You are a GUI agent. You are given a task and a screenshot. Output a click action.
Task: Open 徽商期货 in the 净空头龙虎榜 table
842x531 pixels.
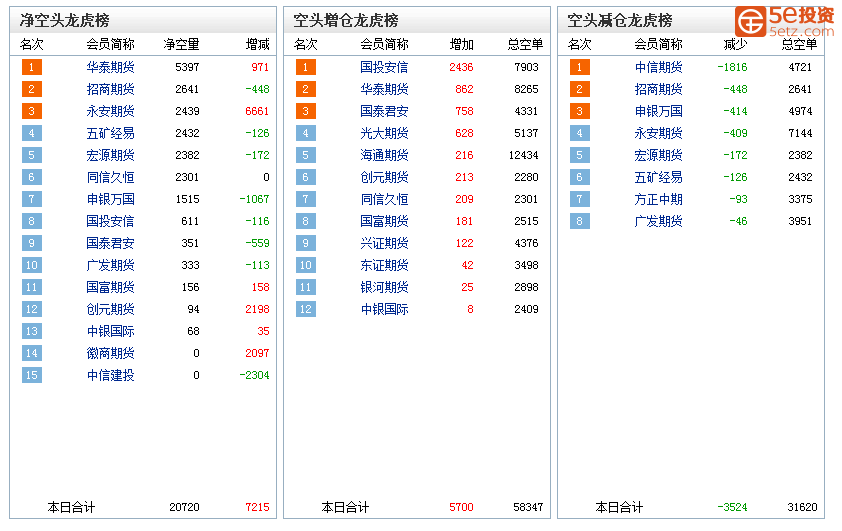click(x=110, y=353)
